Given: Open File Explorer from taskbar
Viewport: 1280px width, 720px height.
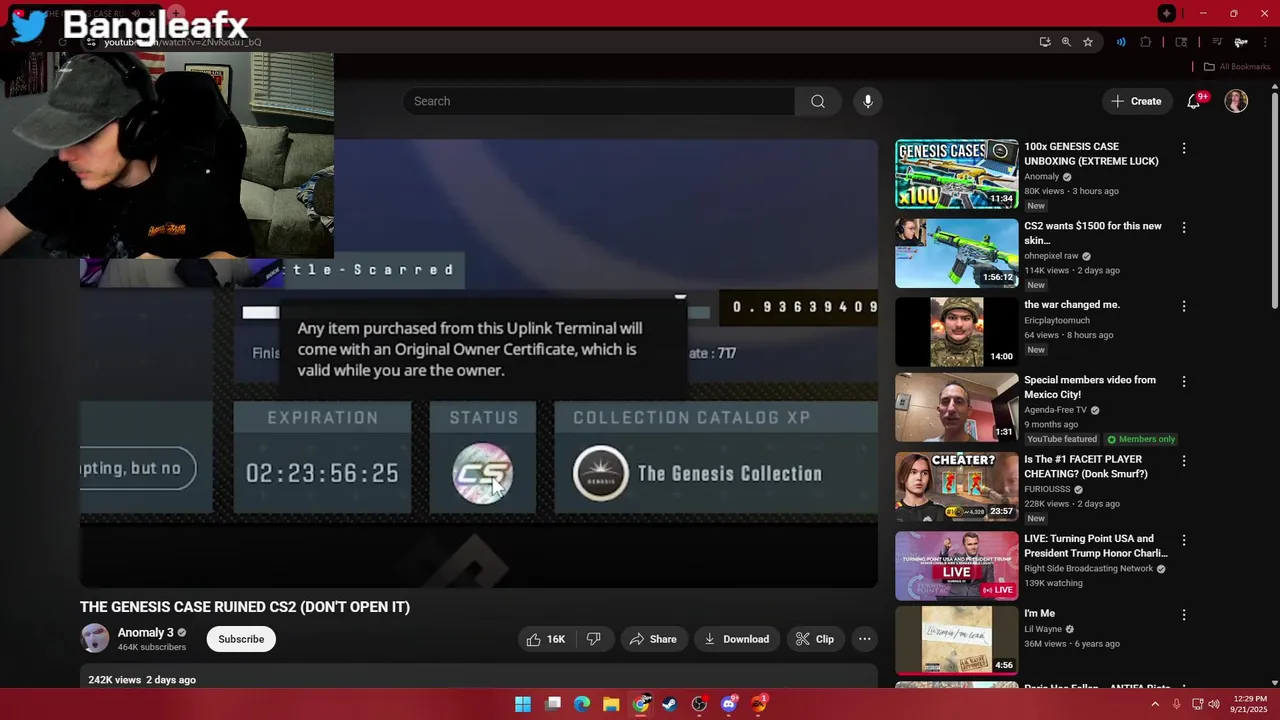Looking at the screenshot, I should (x=611, y=704).
